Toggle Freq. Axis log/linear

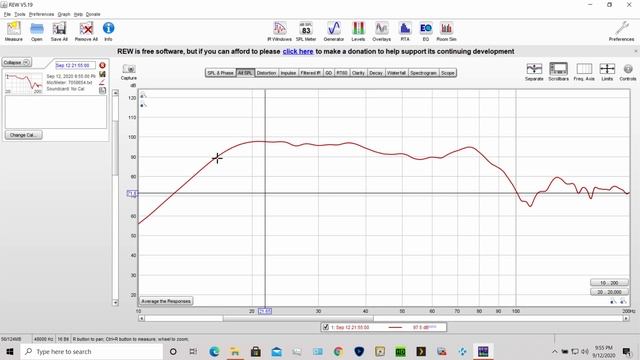(584, 71)
